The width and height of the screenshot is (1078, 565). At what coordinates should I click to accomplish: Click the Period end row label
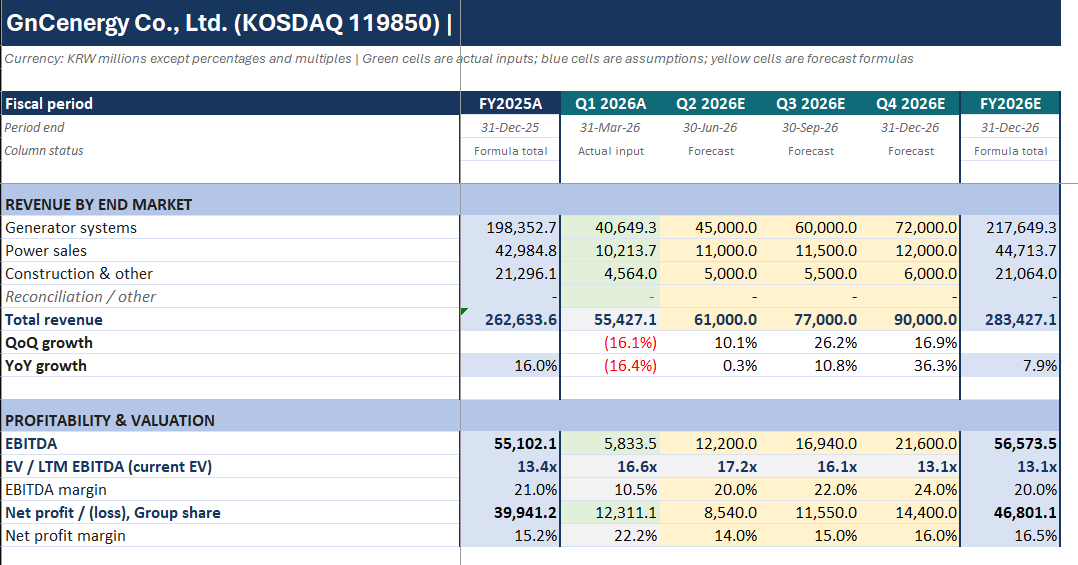tap(34, 127)
